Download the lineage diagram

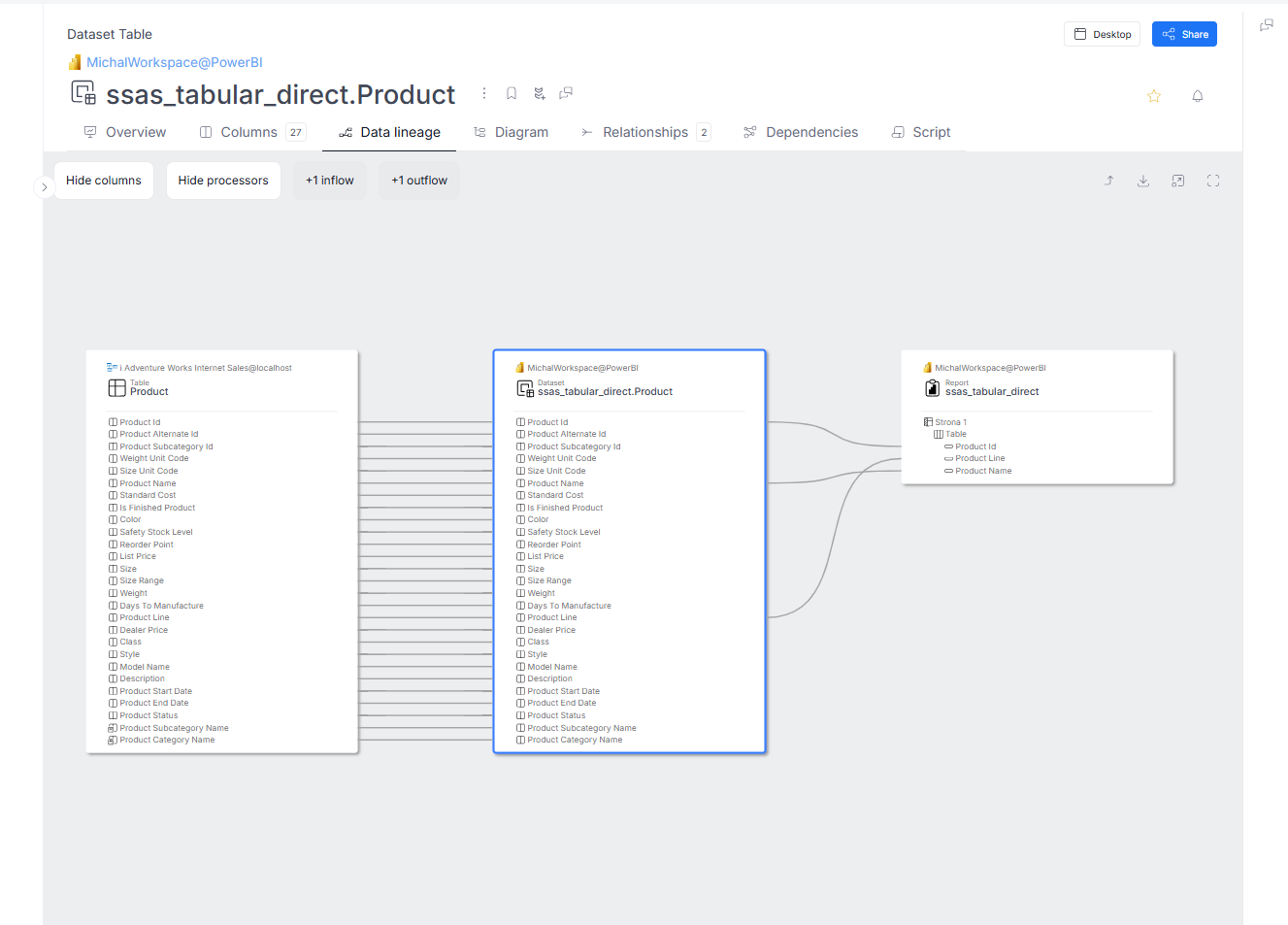[1143, 181]
